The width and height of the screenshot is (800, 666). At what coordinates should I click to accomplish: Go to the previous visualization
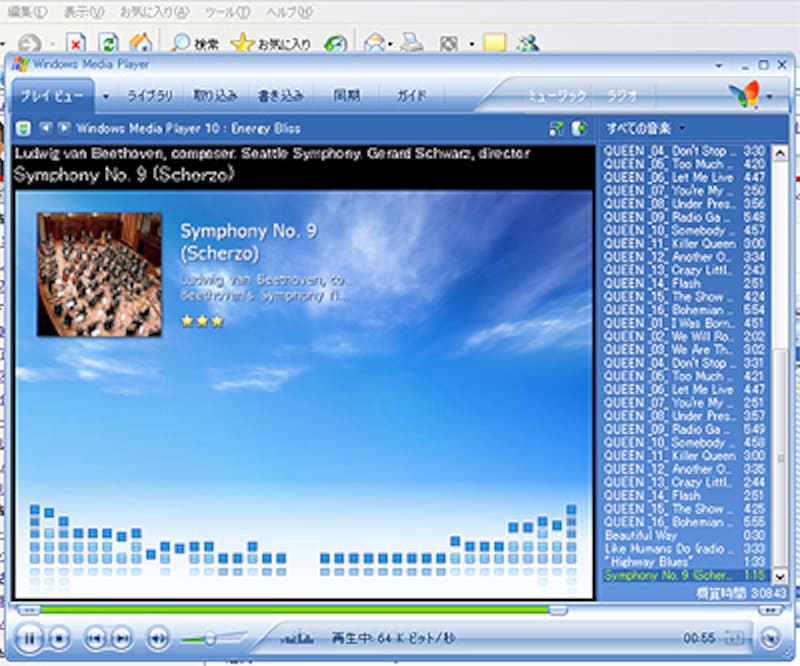tap(46, 128)
